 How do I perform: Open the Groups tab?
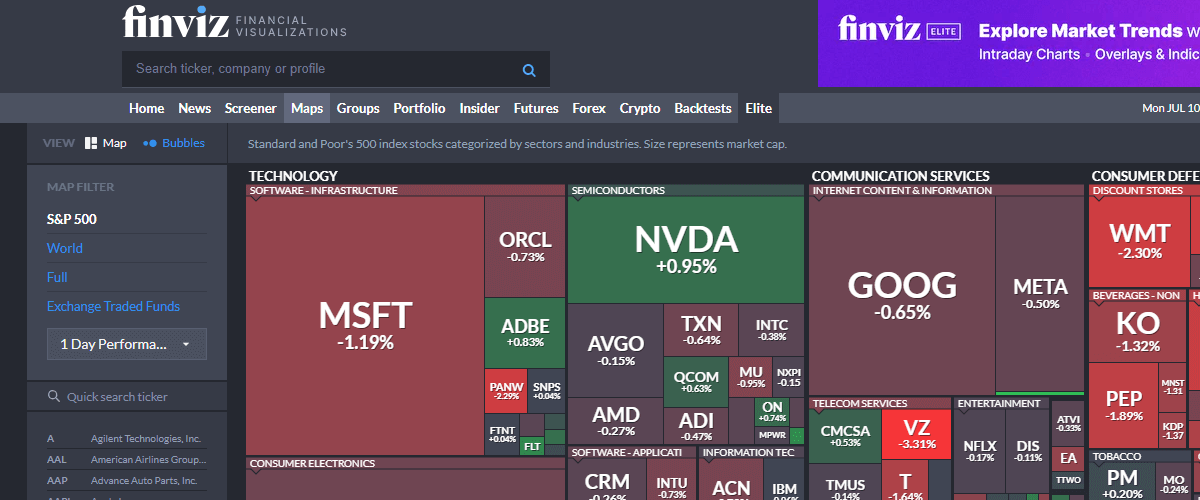(358, 108)
